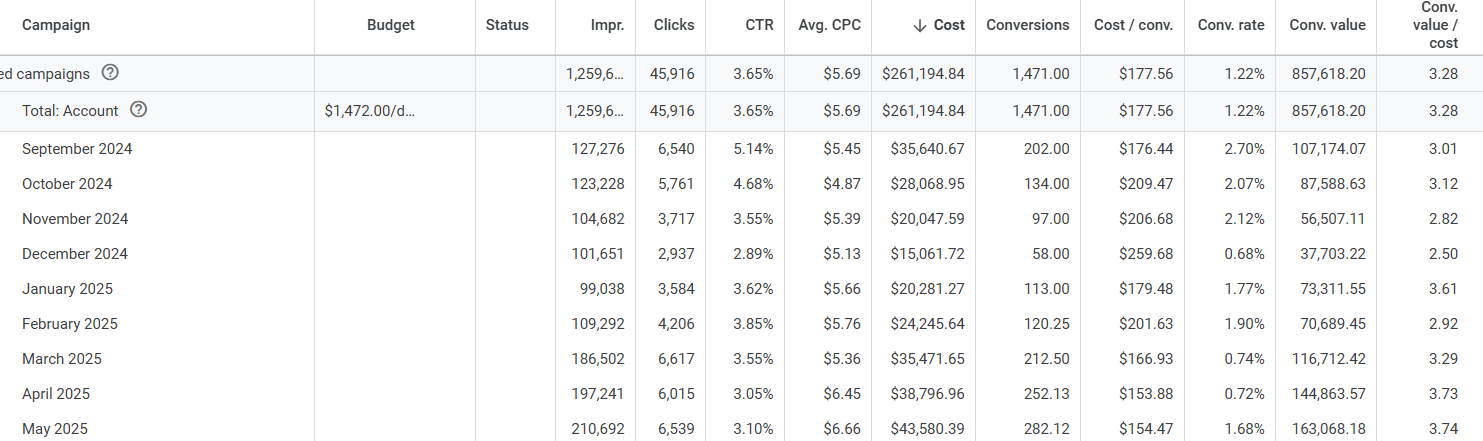This screenshot has height=441, width=1483.
Task: Sort by the Budget column header
Action: click(390, 25)
